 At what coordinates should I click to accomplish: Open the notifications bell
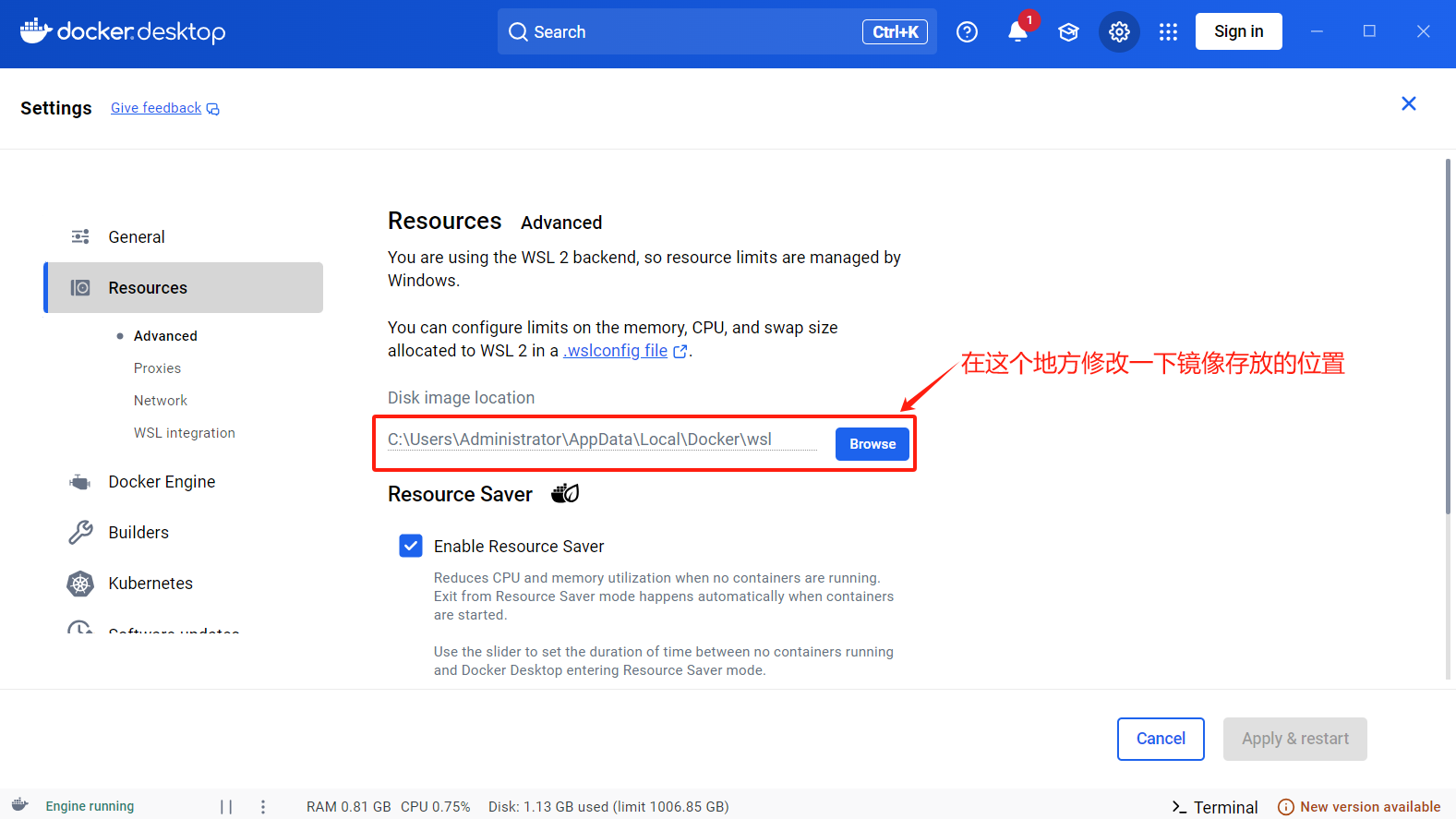point(1017,32)
